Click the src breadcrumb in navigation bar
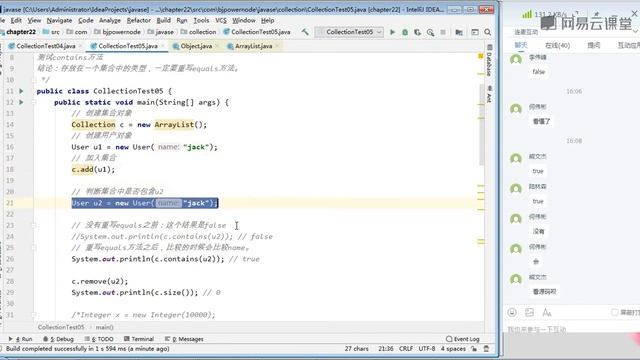 click(x=51, y=32)
